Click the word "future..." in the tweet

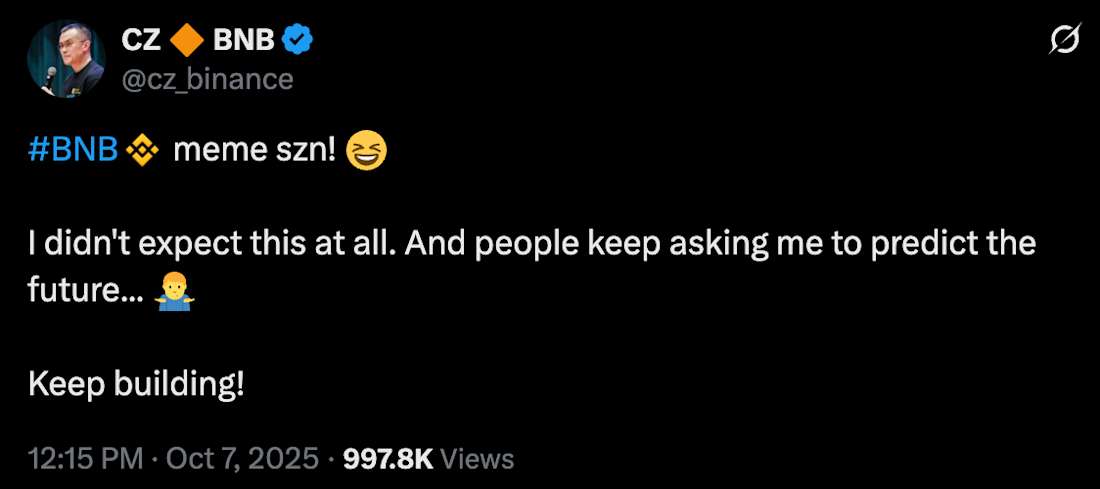tap(86, 292)
